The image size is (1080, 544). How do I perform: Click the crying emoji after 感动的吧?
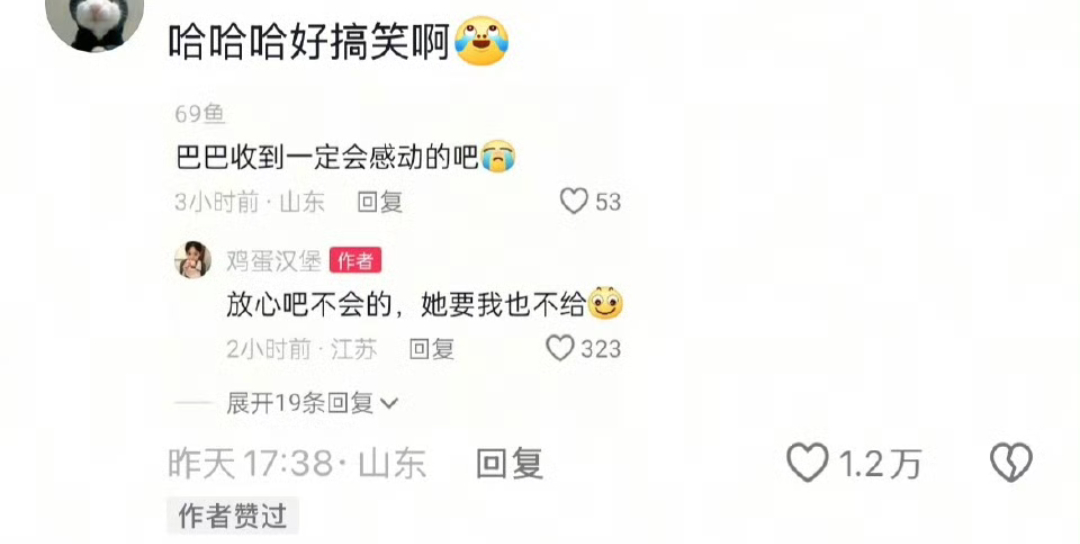coord(498,157)
